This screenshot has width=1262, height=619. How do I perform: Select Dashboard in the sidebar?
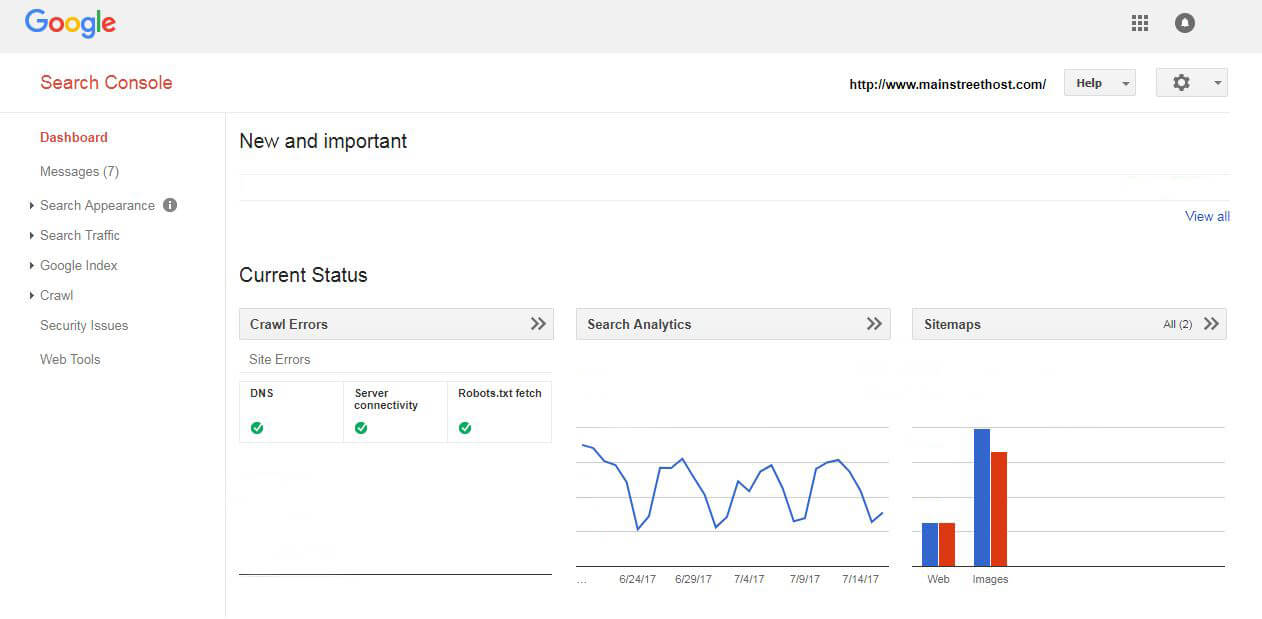coord(74,137)
